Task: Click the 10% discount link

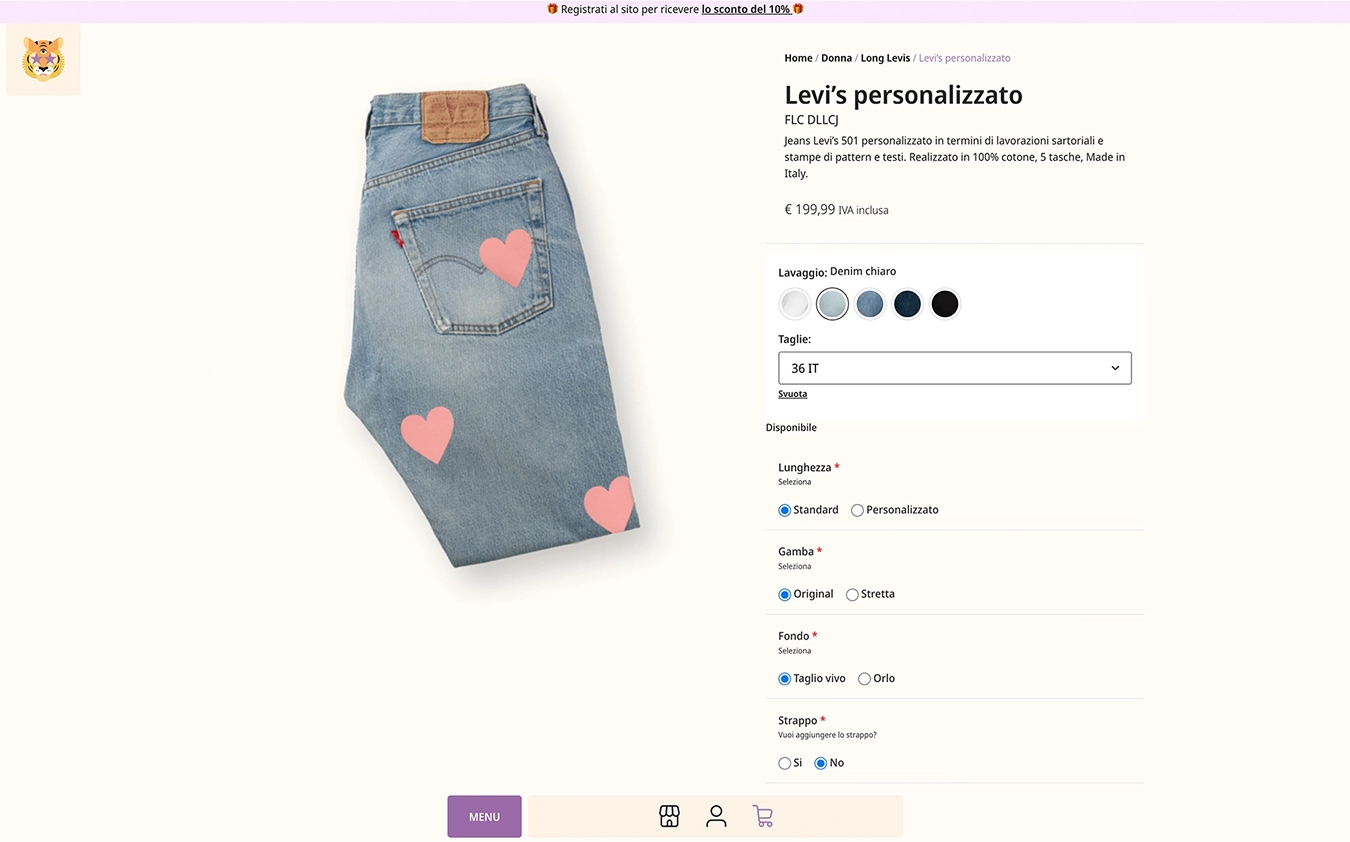Action: [x=746, y=9]
